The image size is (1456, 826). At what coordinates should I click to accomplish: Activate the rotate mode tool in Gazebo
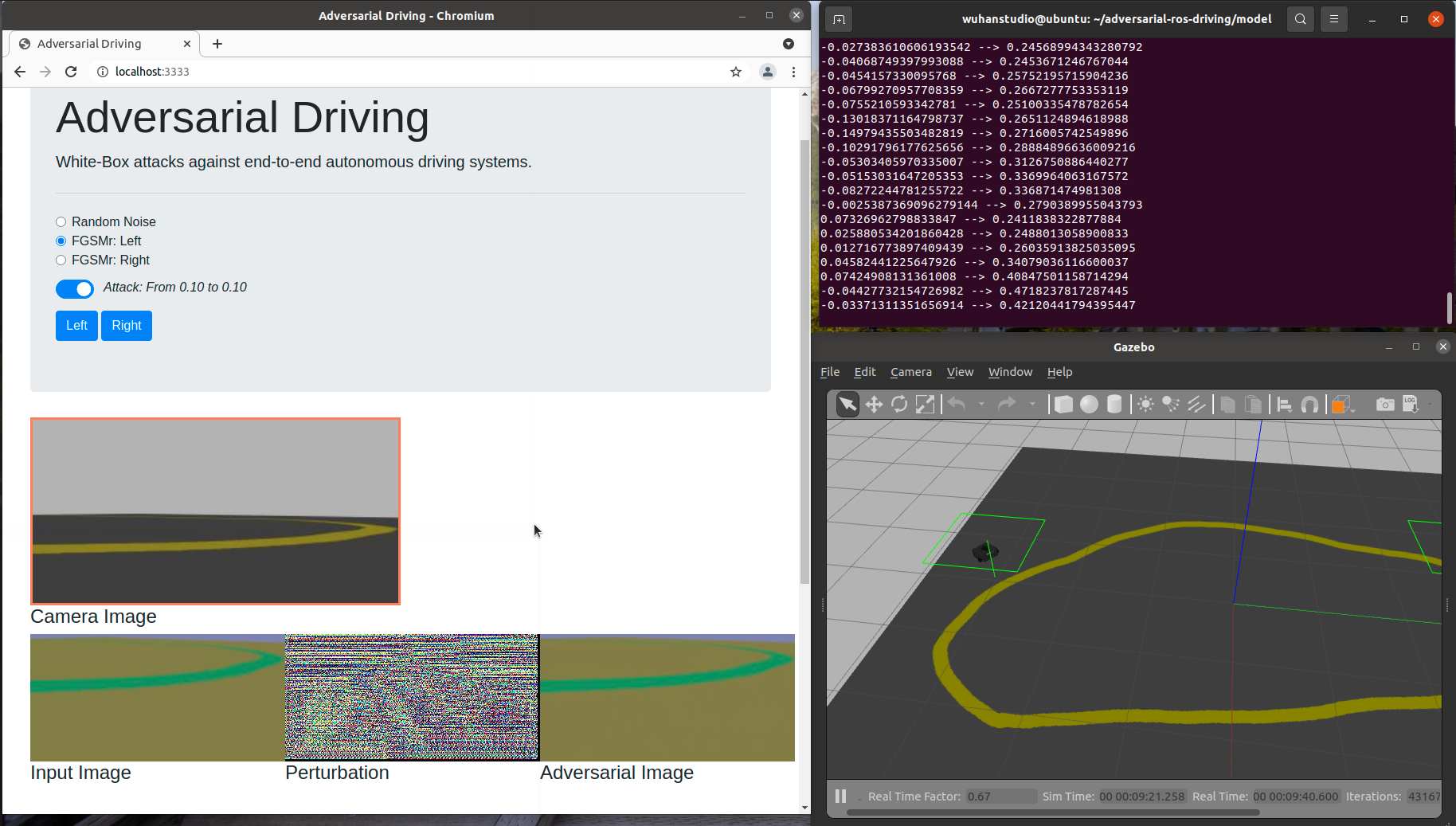tap(899, 405)
